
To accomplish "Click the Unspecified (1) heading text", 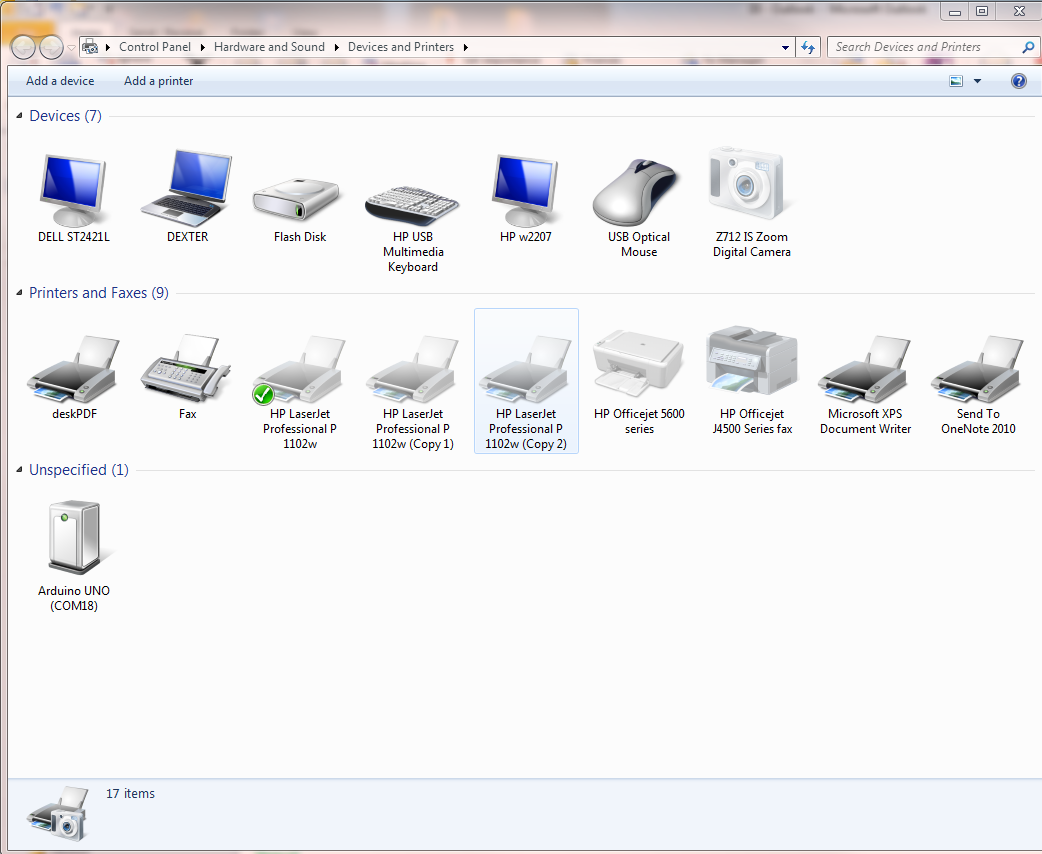I will (x=78, y=469).
